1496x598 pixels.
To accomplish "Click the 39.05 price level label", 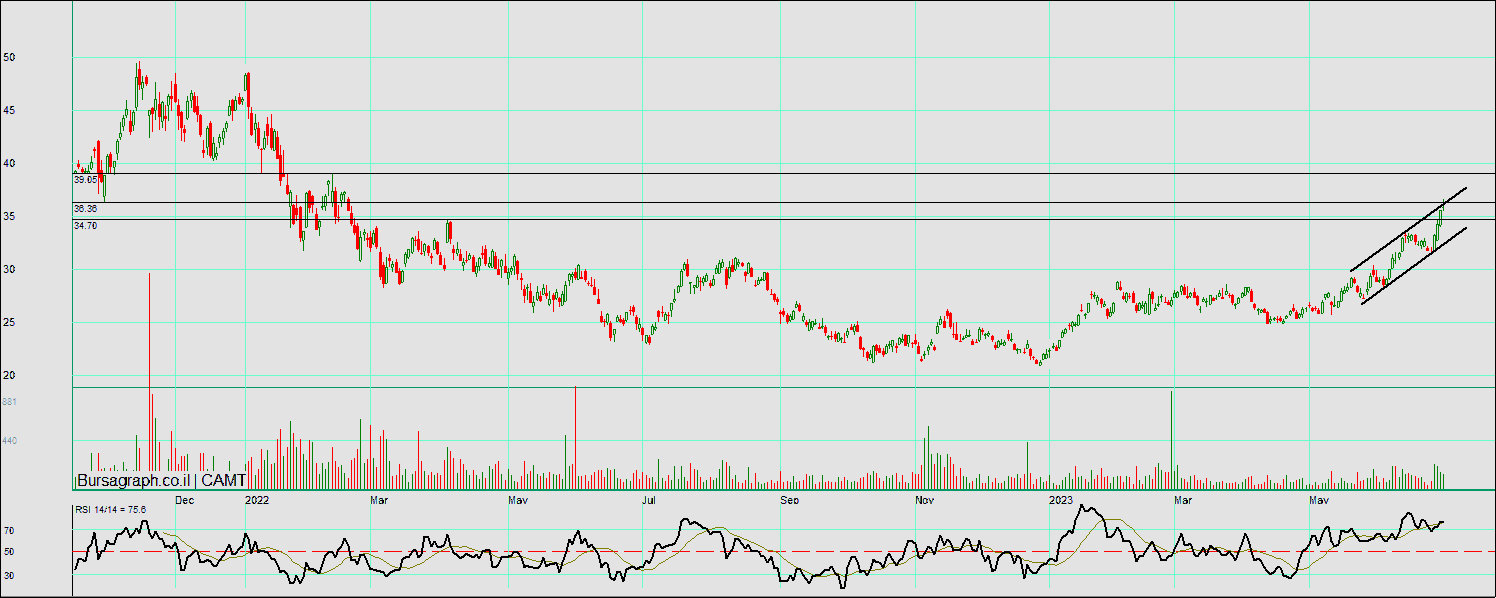I will 85,180.
